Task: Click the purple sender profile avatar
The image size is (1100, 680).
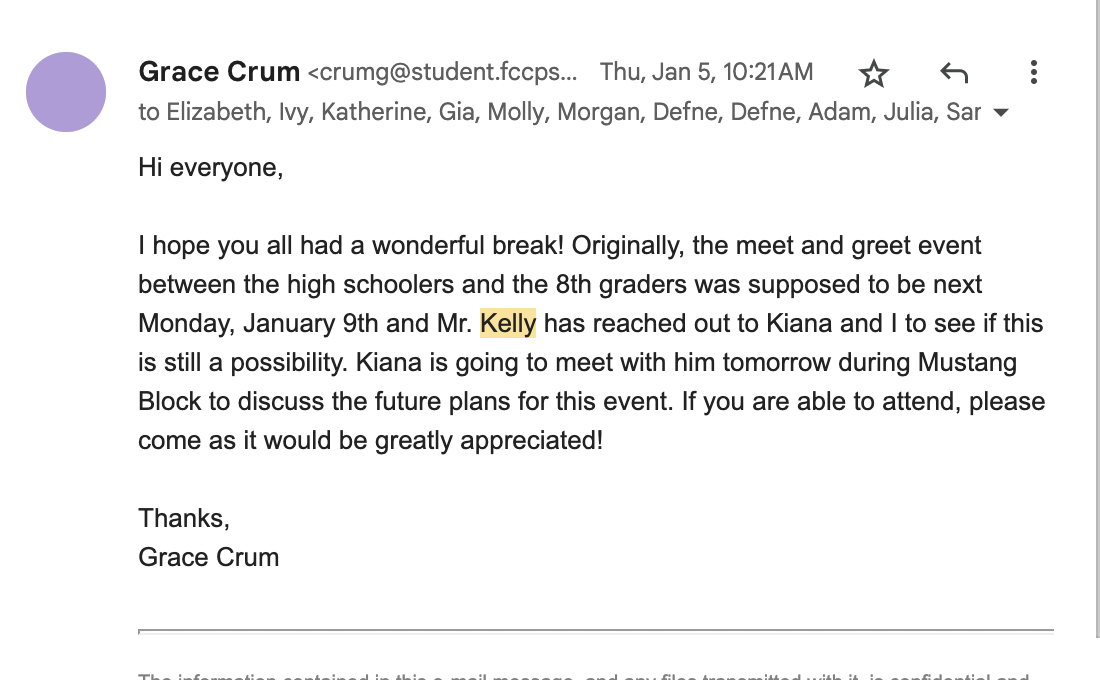Action: click(x=66, y=92)
